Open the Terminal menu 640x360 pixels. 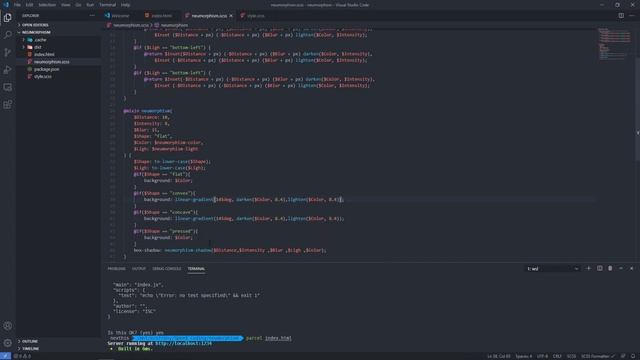click(x=107, y=5)
